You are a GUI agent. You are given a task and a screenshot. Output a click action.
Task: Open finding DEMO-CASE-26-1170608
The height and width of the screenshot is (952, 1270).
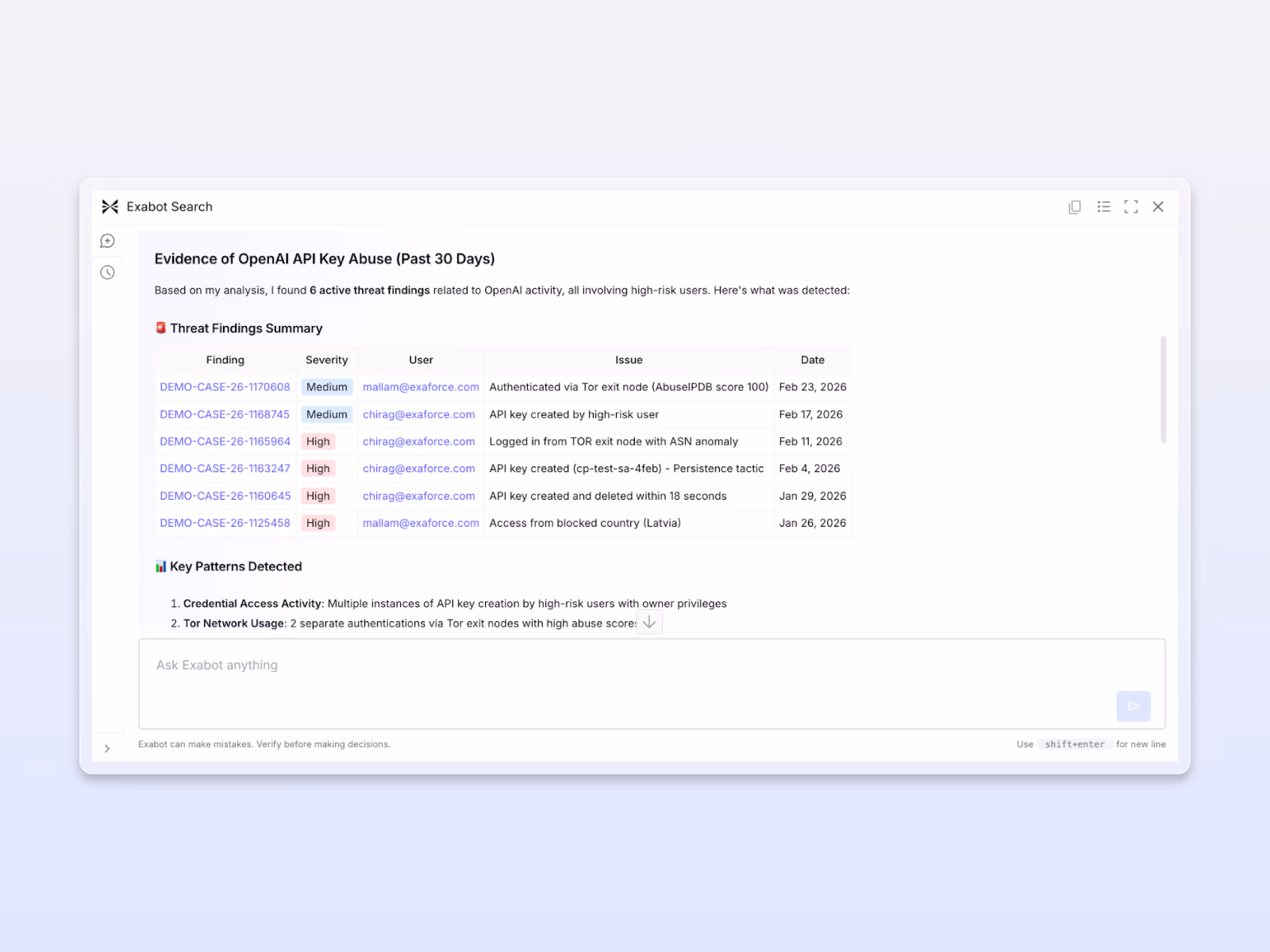pos(225,387)
